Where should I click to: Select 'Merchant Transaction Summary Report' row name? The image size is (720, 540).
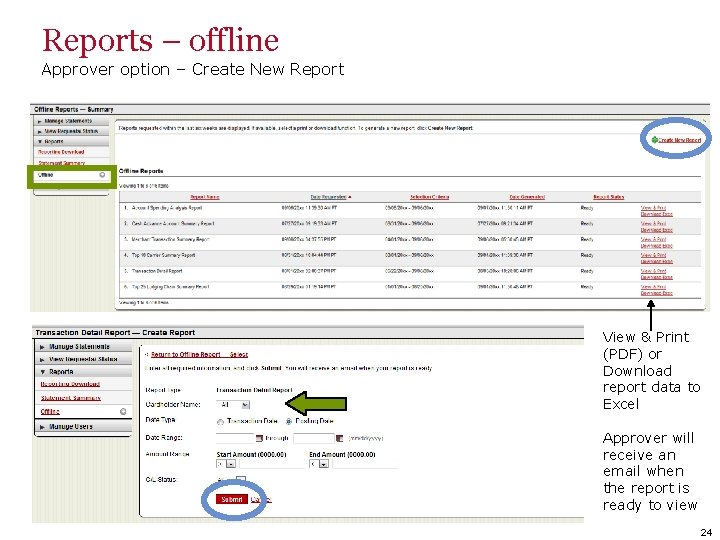[170, 239]
